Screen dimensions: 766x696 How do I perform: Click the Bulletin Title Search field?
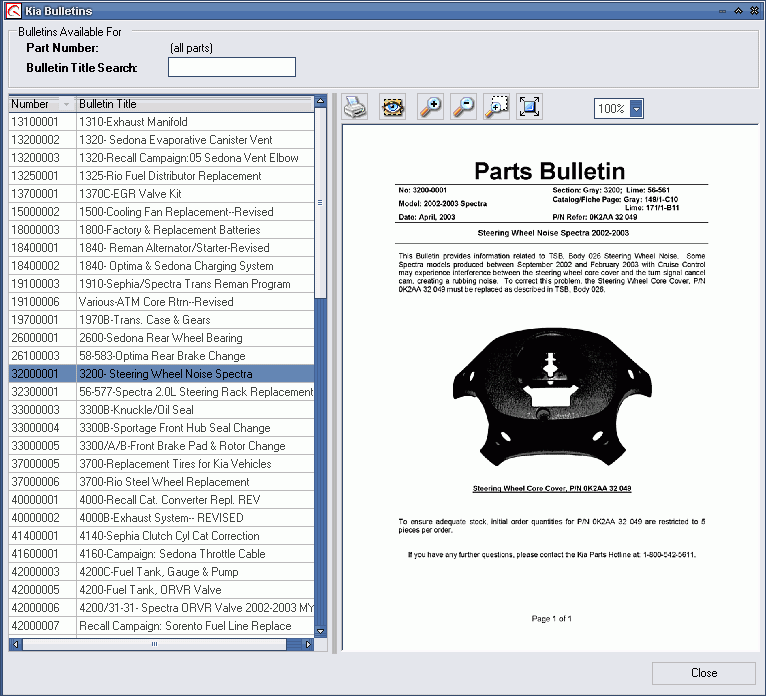(x=232, y=67)
